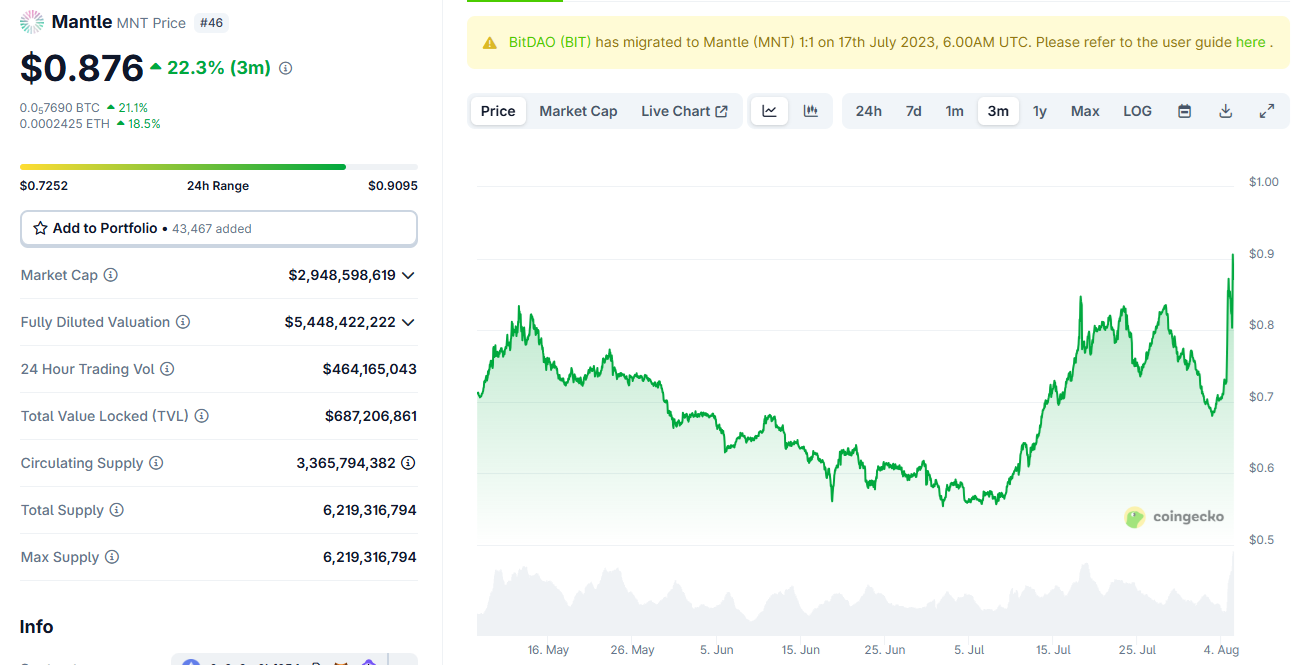The width and height of the screenshot is (1292, 665).
Task: Open the chart date range calendar icon
Action: pyautogui.click(x=1184, y=111)
